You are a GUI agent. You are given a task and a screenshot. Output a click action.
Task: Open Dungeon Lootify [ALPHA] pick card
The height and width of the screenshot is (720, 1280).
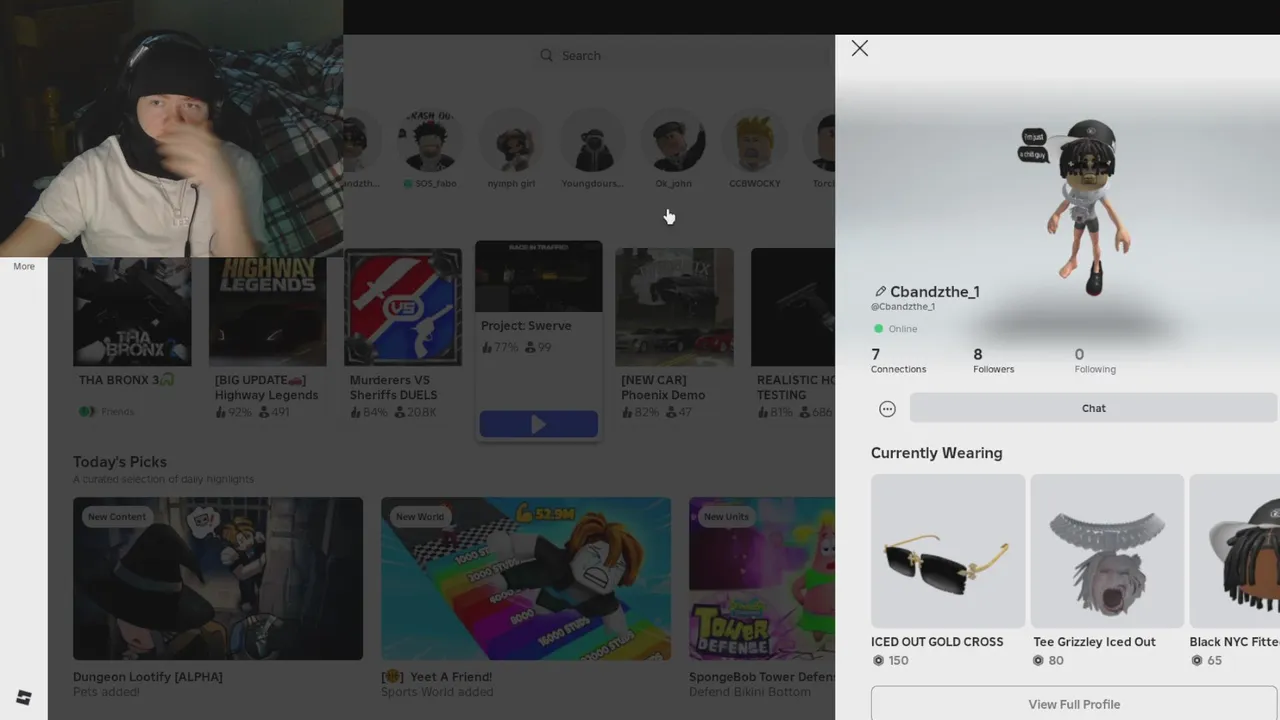click(x=218, y=578)
